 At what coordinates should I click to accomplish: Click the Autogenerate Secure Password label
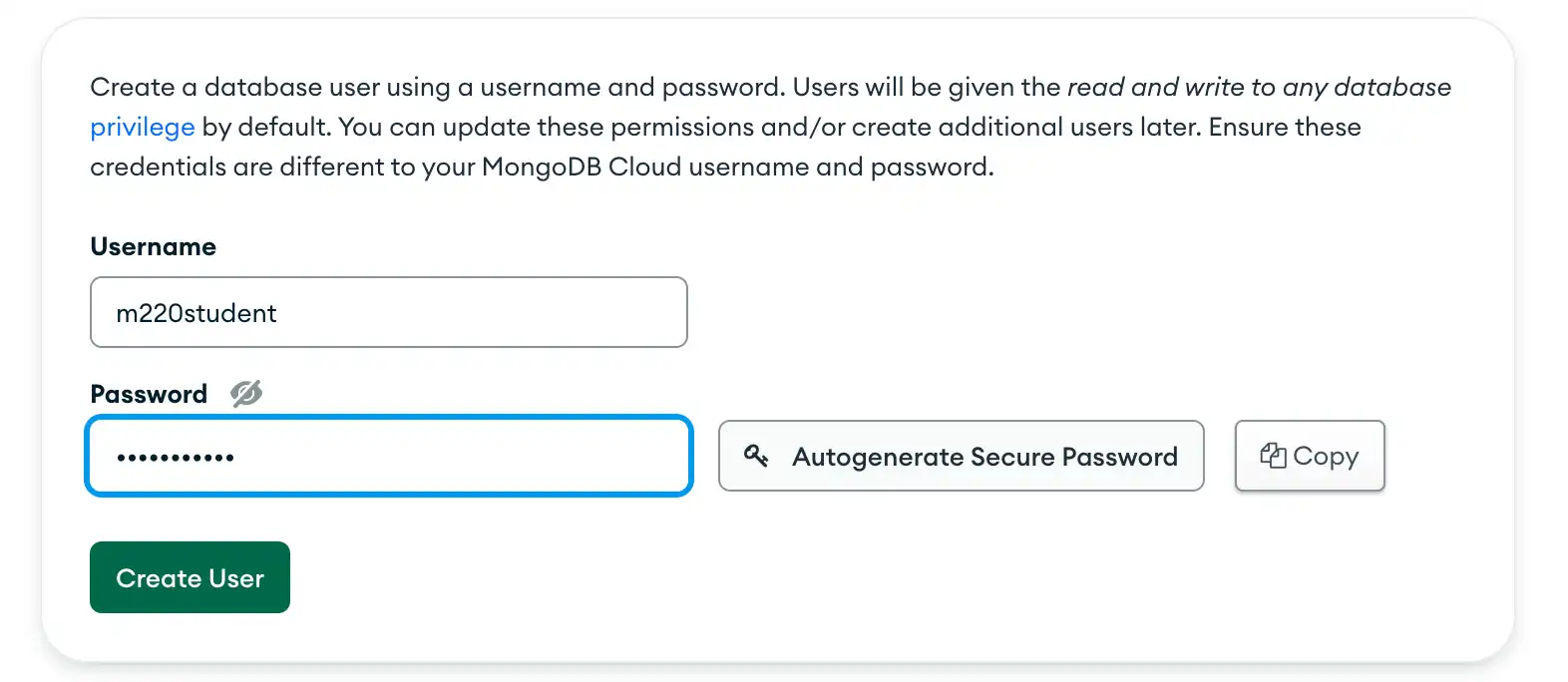click(x=984, y=457)
